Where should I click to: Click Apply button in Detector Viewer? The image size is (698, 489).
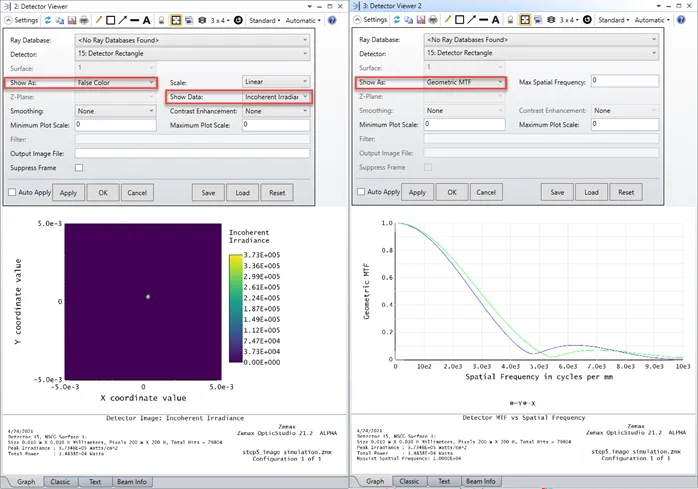pyautogui.click(x=68, y=191)
